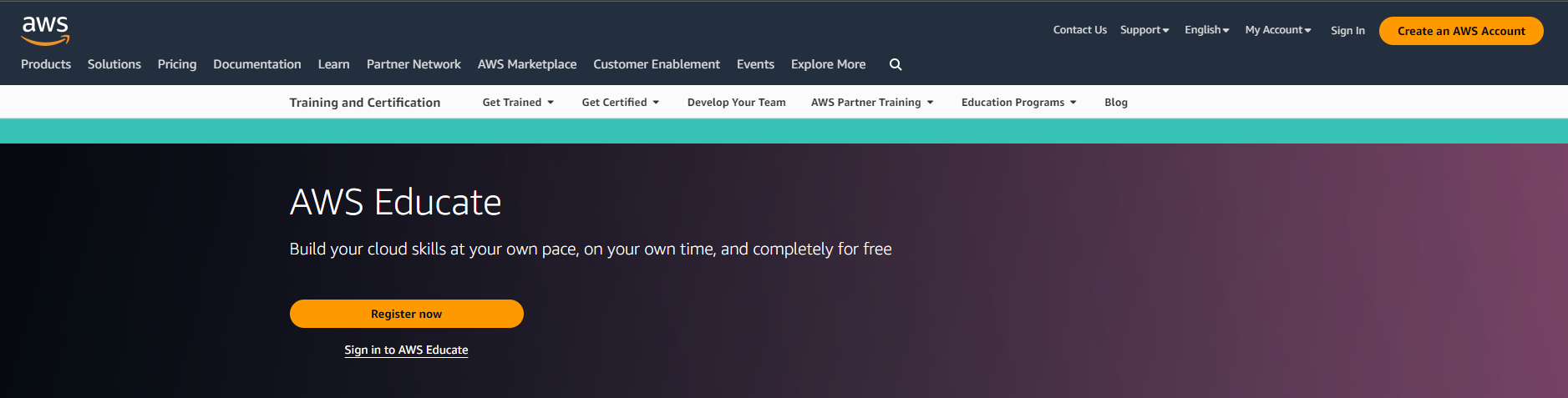Open the Events menu
The width and height of the screenshot is (1568, 398).
pyautogui.click(x=756, y=64)
